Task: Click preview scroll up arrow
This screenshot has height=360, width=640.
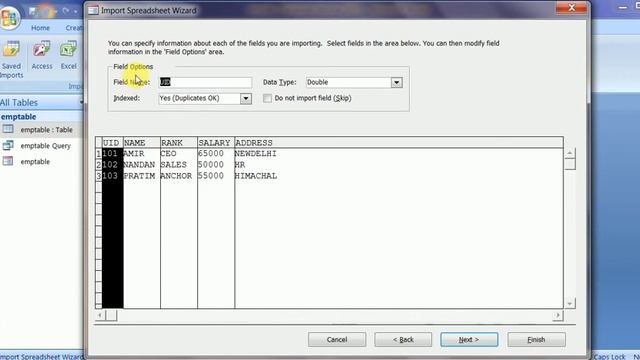Action: point(570,153)
